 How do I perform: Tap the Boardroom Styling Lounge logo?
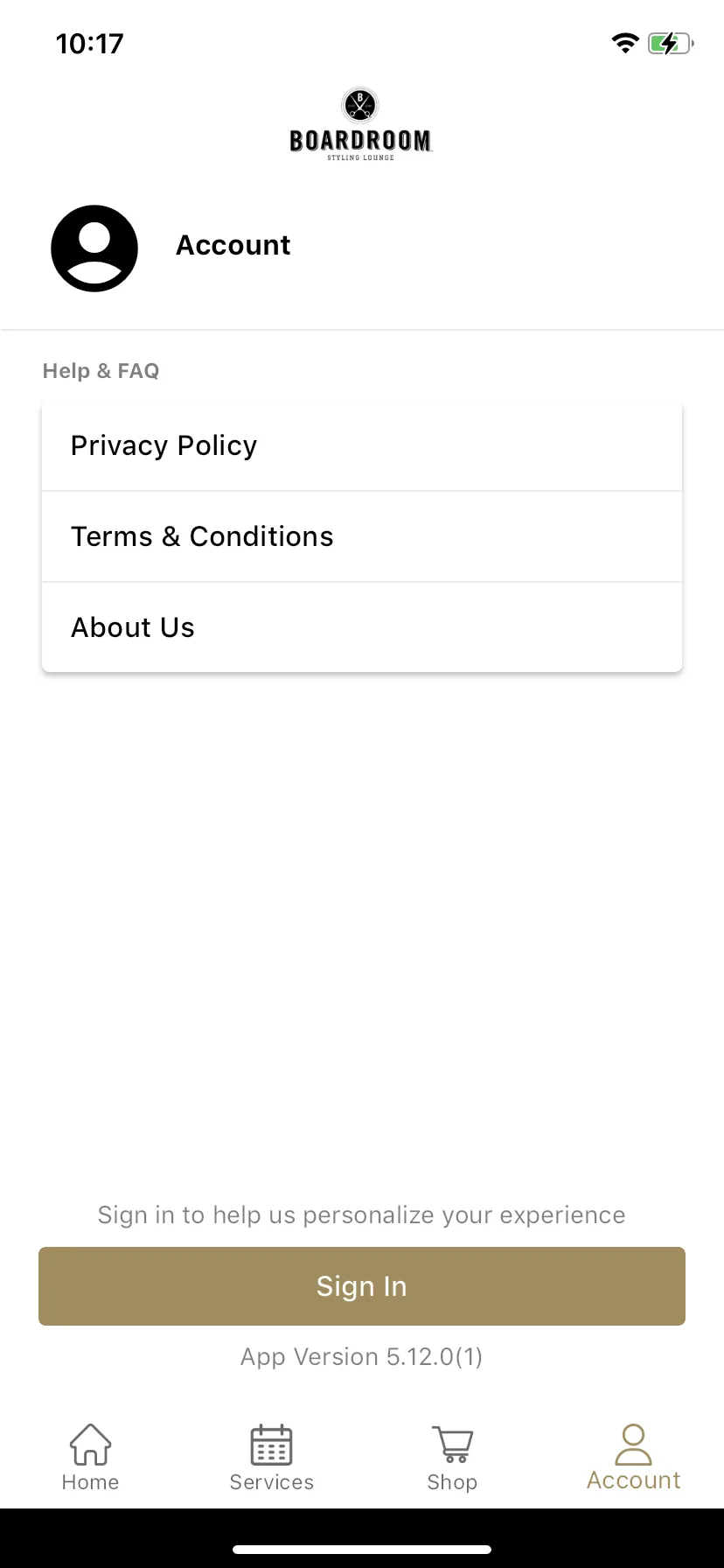[x=361, y=124]
